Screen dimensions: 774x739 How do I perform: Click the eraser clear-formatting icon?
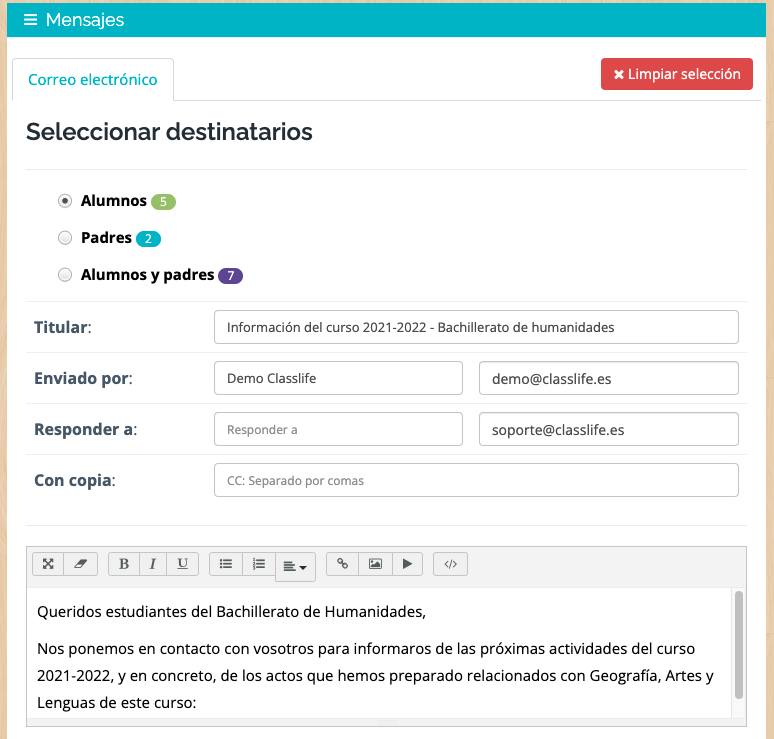pyautogui.click(x=80, y=564)
